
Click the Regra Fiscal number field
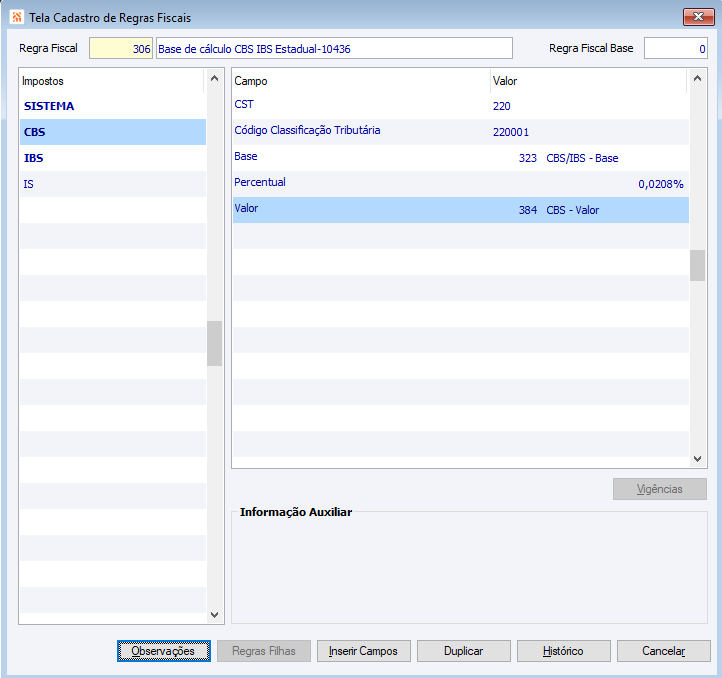pos(121,48)
